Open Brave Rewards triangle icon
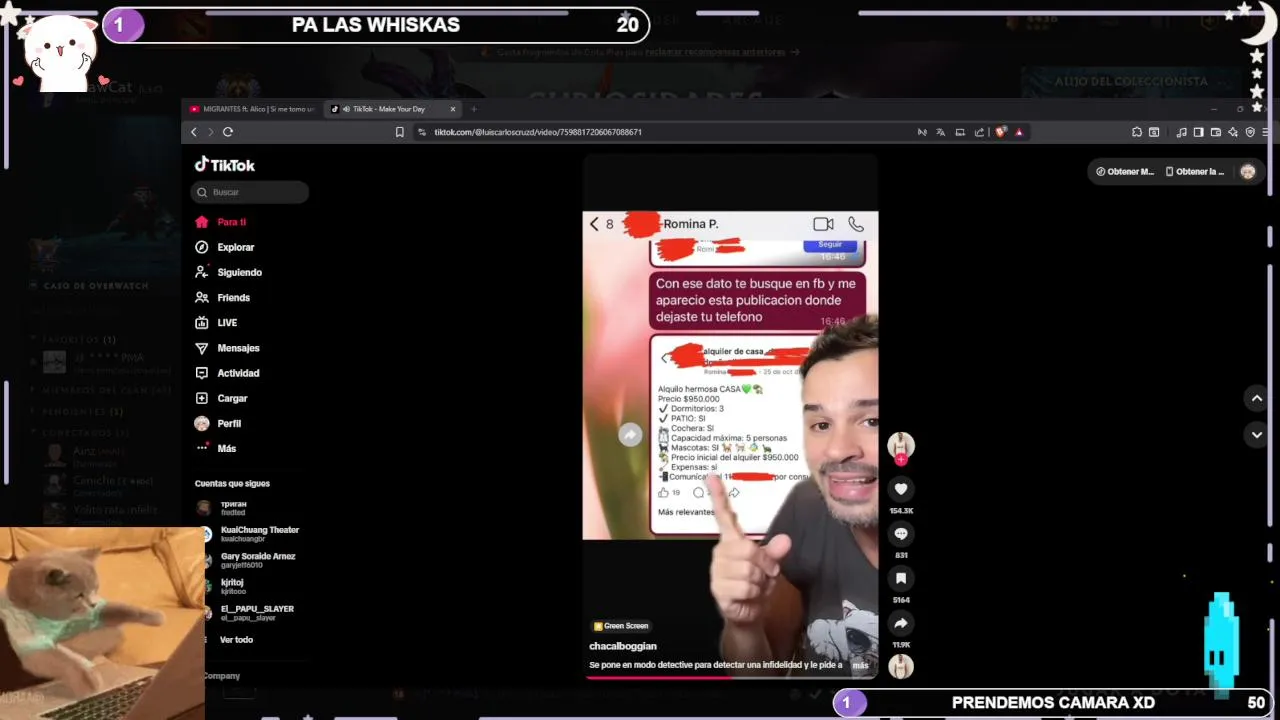 [x=1019, y=132]
